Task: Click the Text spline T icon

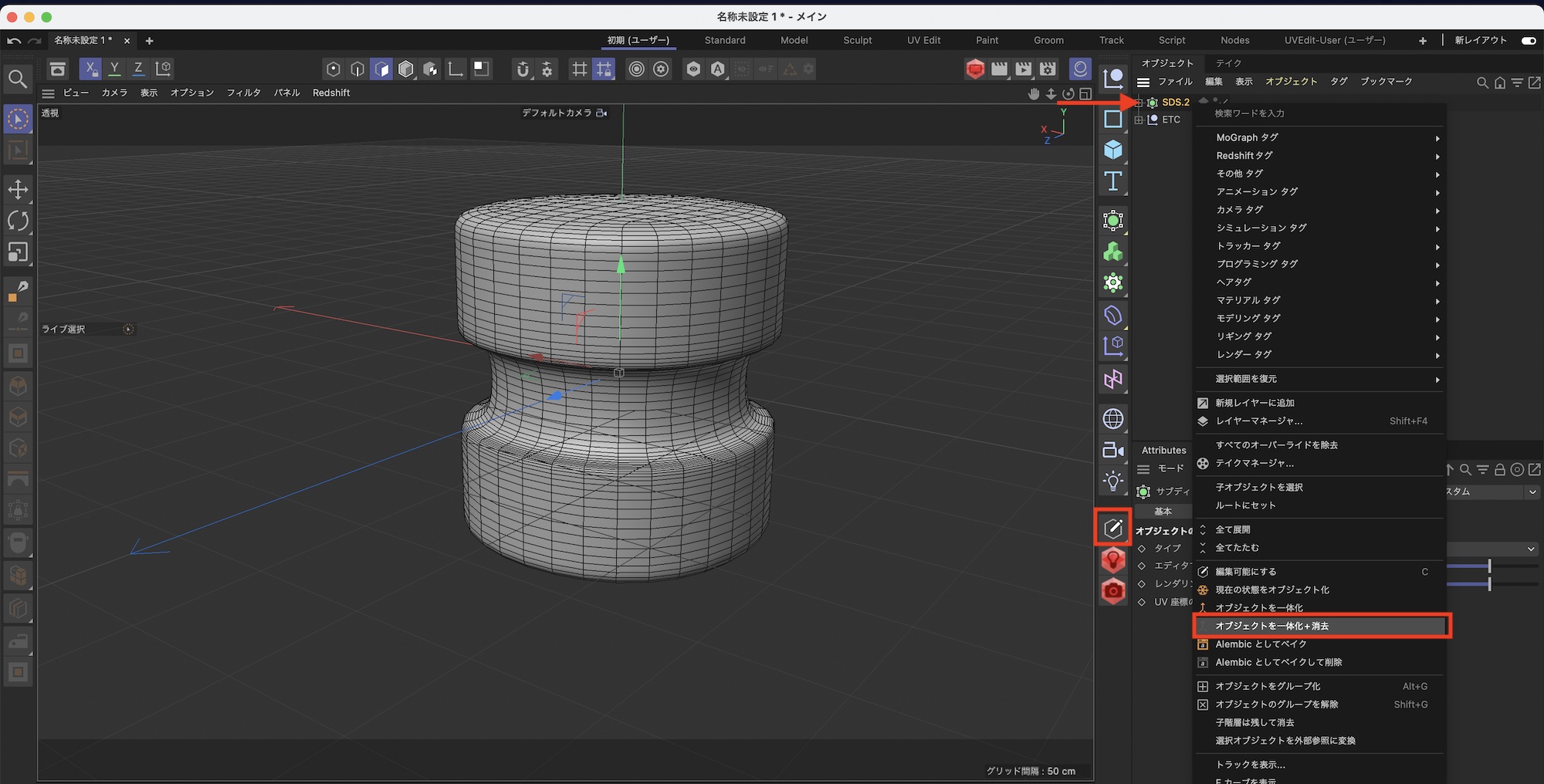Action: click(1112, 181)
